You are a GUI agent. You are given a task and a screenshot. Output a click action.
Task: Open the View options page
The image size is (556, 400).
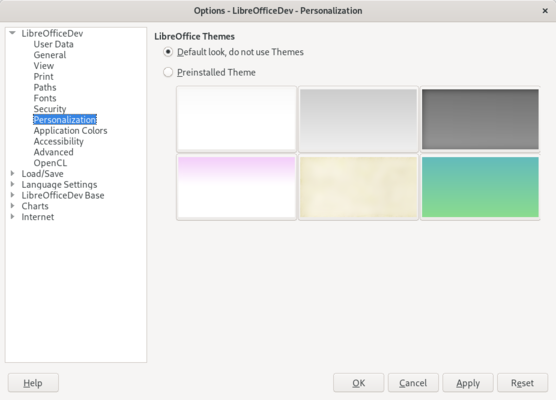click(x=44, y=66)
